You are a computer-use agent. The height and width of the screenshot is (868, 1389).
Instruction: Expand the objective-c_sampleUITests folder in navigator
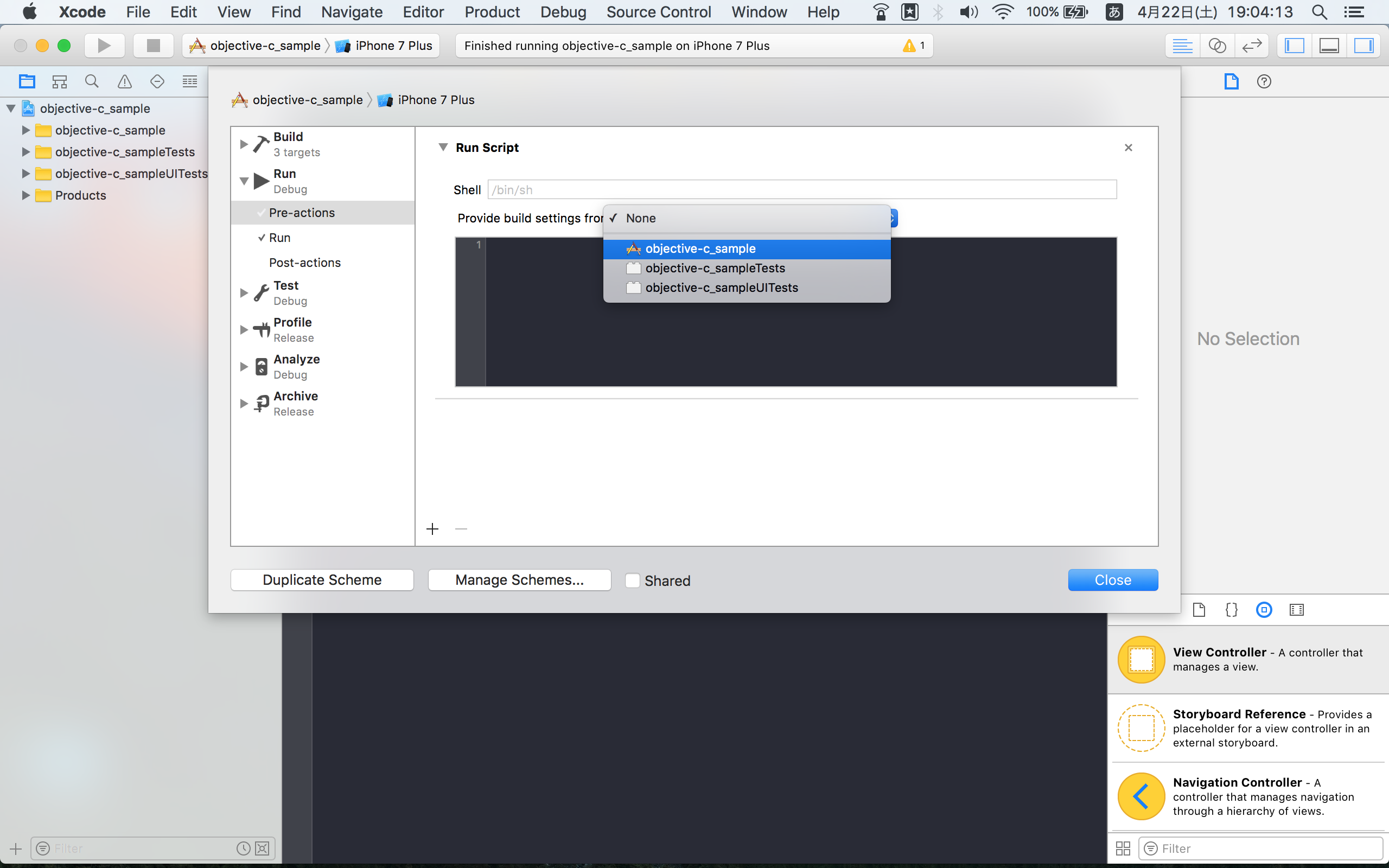pos(26,174)
